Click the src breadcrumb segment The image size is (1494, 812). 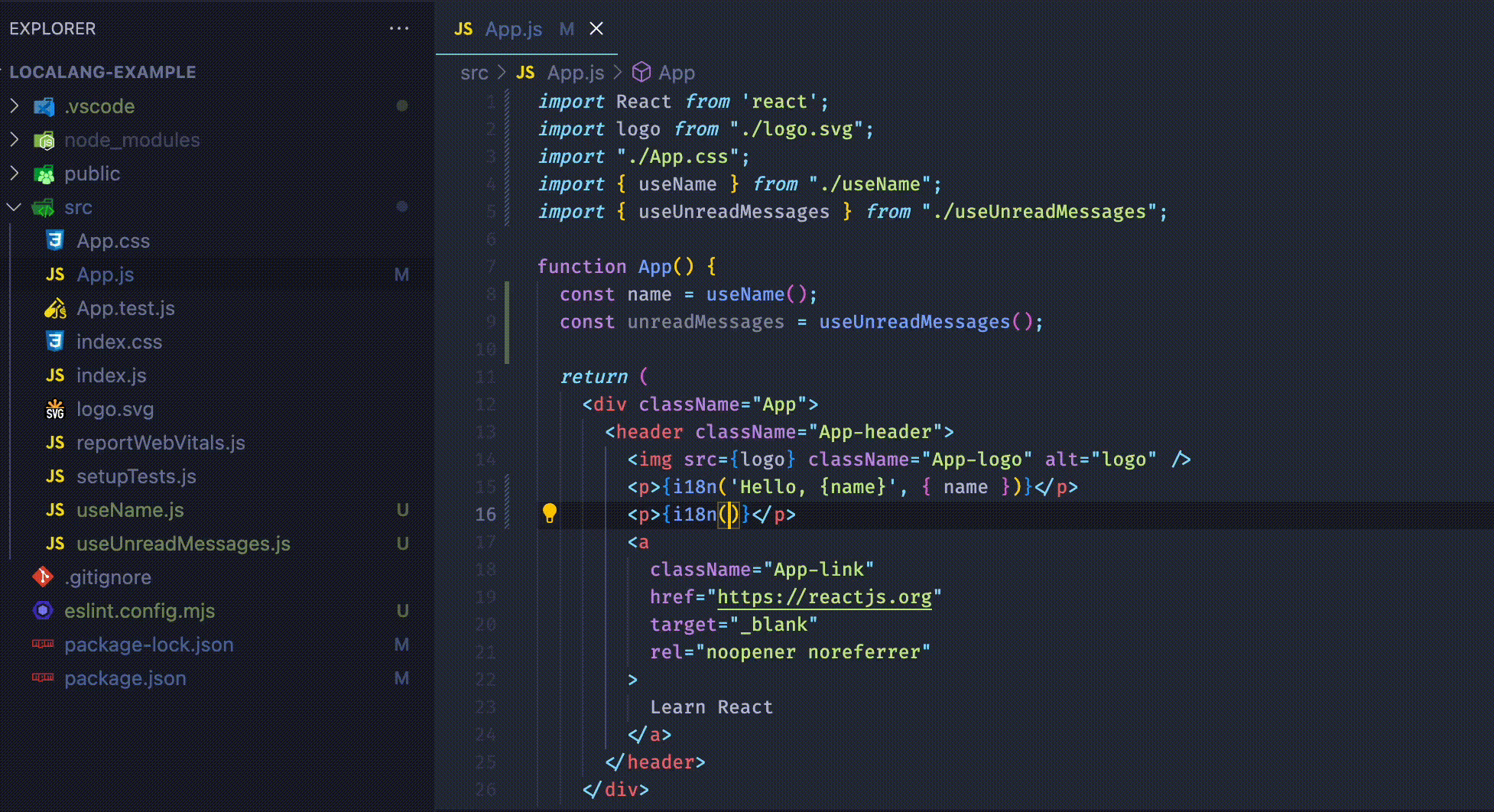(x=474, y=73)
